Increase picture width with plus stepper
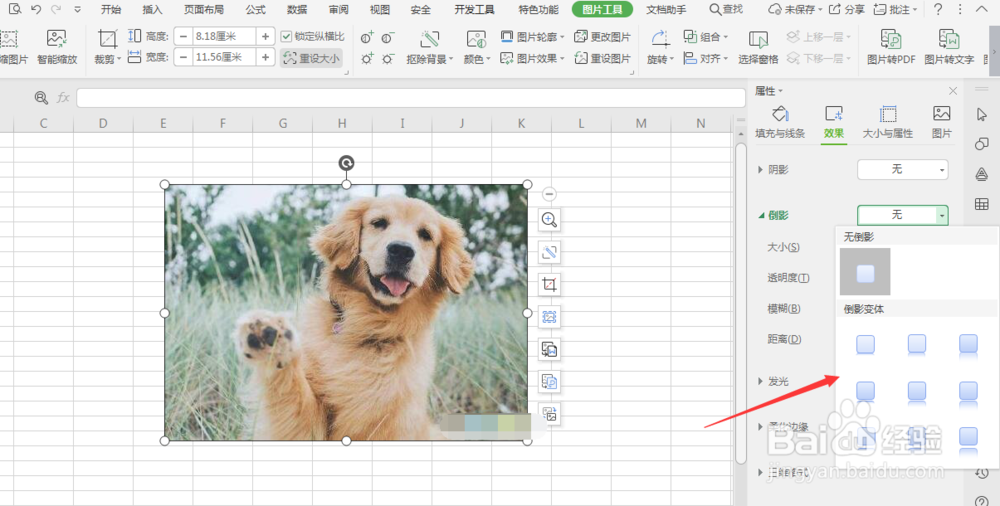 pos(265,57)
